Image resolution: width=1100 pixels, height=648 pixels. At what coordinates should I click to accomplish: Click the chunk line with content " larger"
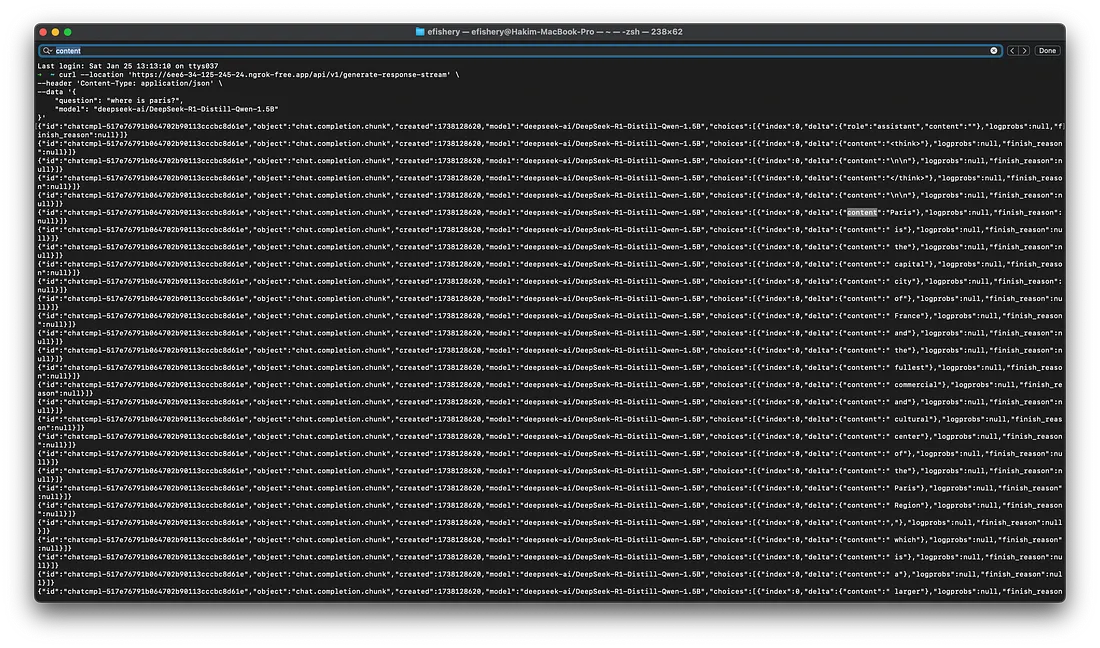click(x=550, y=591)
